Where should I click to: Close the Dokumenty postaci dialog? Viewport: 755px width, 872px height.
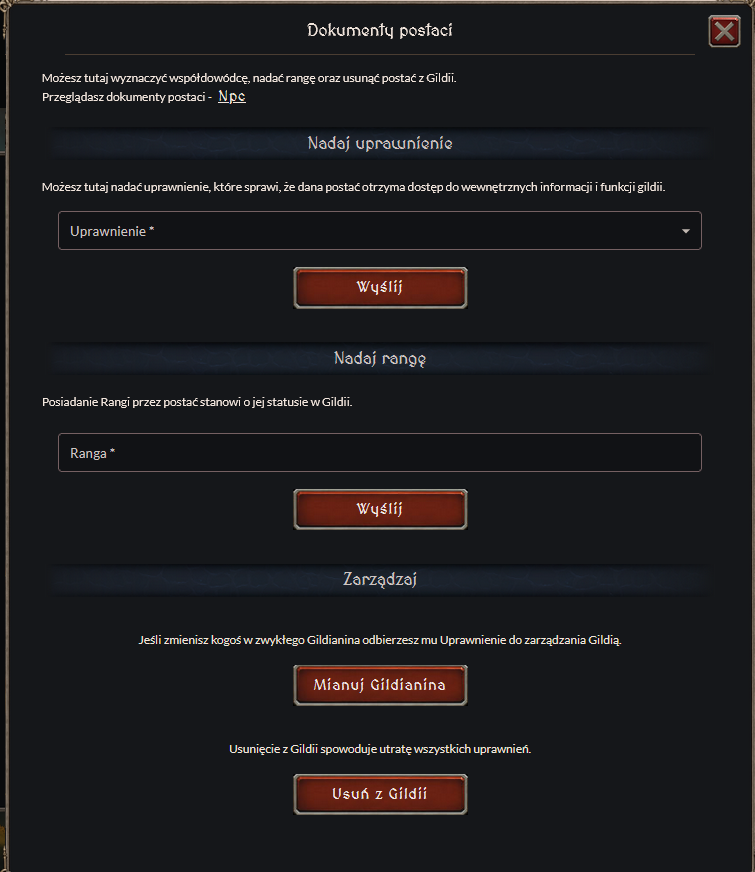[724, 32]
